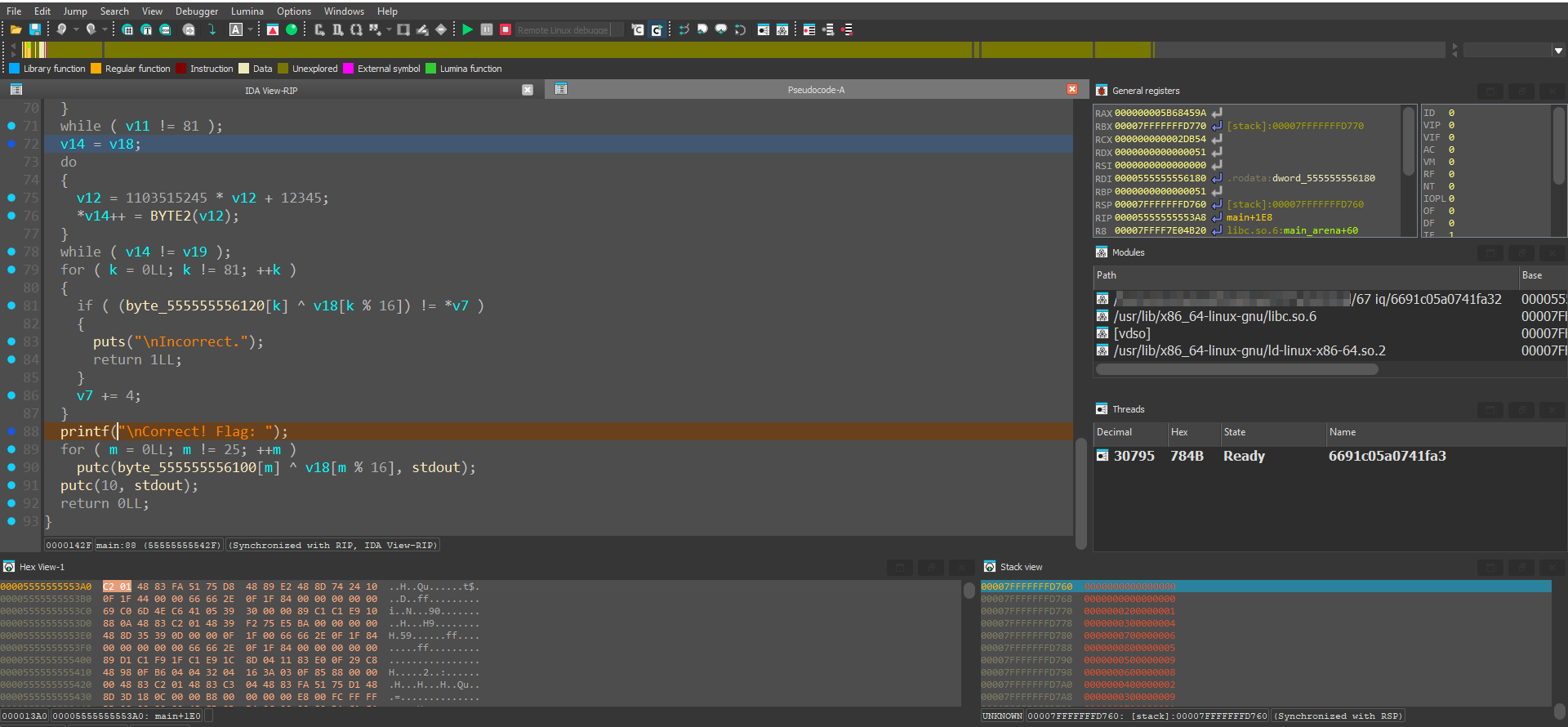1568x727 pixels.
Task: Open the navigation band dropdown at far right
Action: [x=1558, y=51]
